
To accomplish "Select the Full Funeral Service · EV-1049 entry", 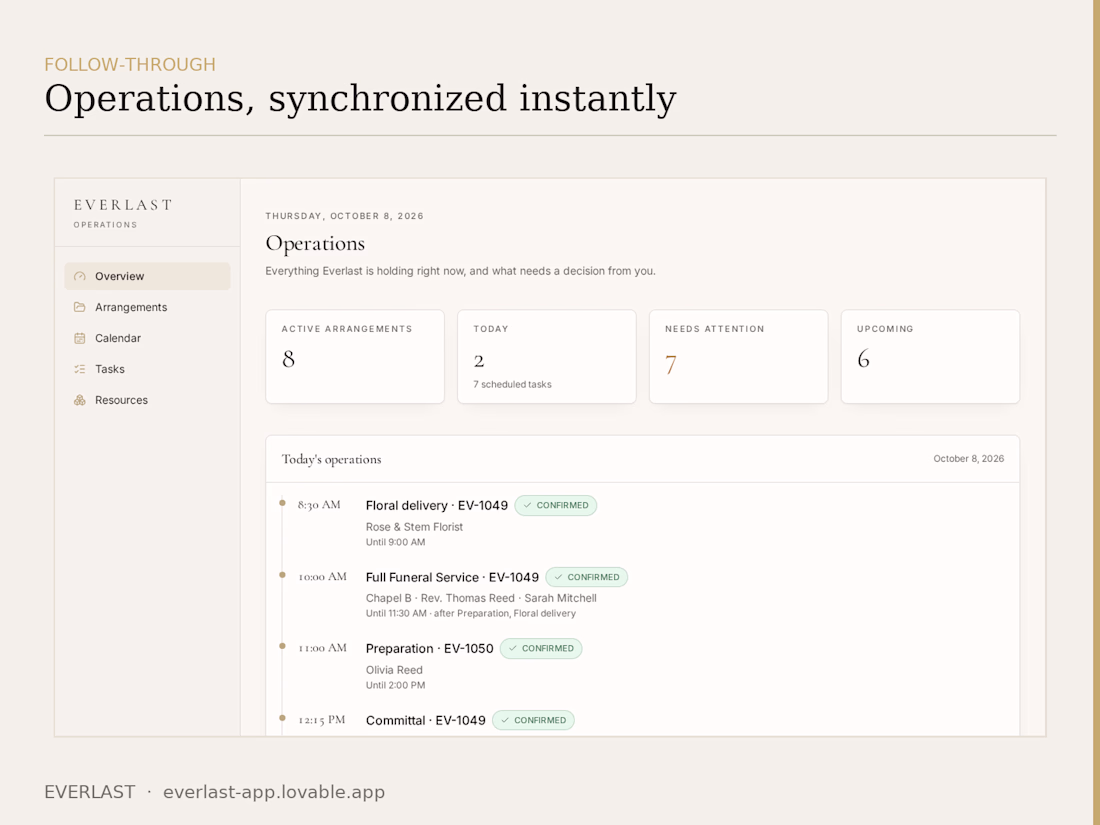I will (452, 577).
